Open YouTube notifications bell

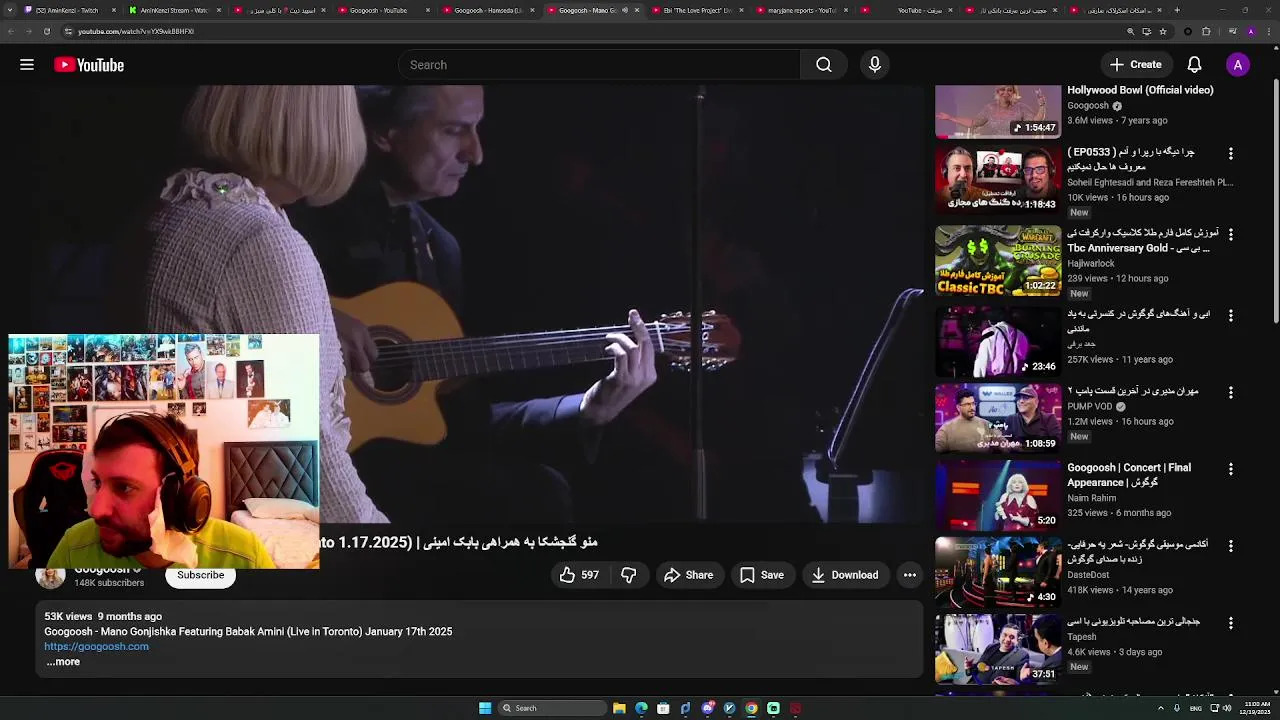[x=1194, y=65]
